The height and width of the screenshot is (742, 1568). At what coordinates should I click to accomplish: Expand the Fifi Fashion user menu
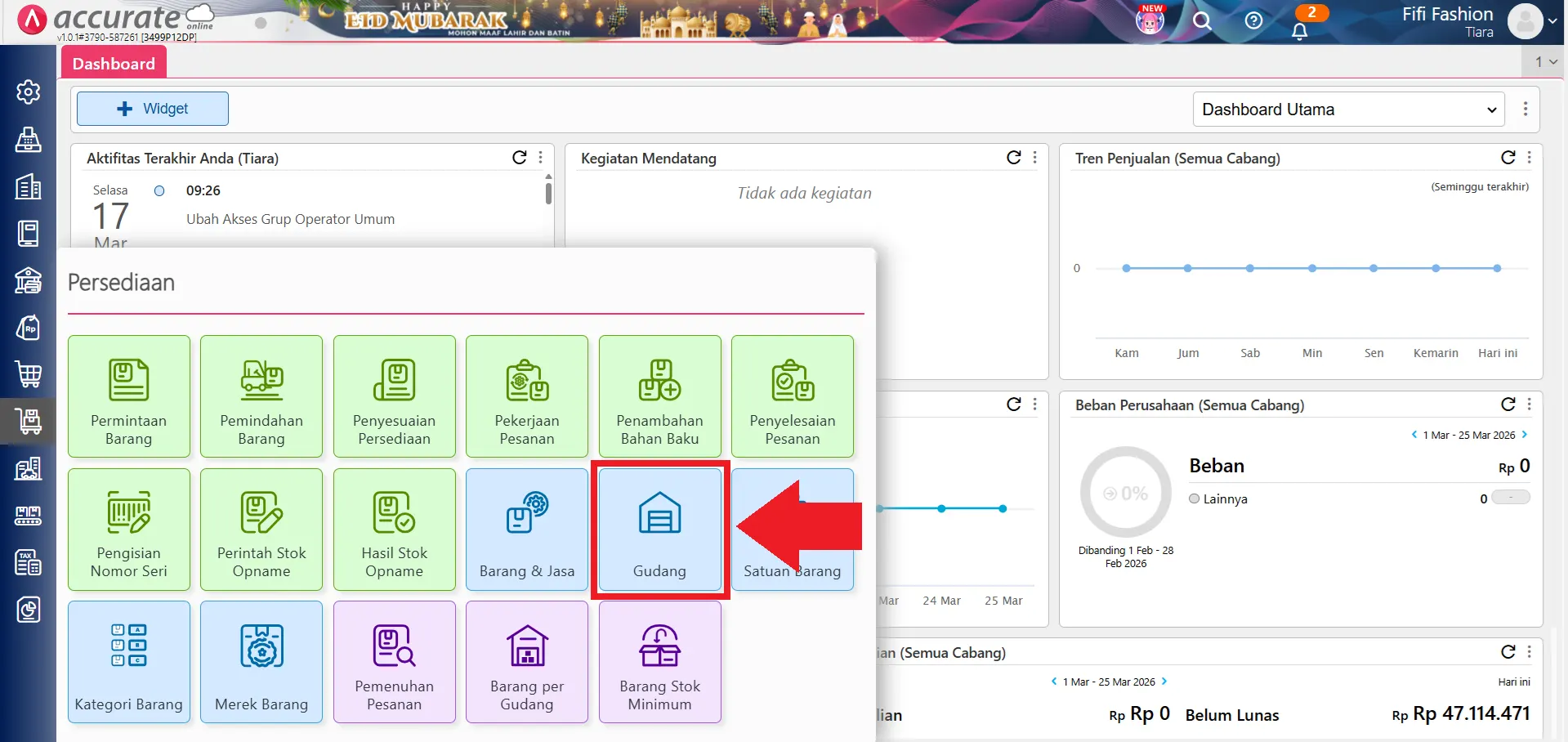click(x=1551, y=22)
